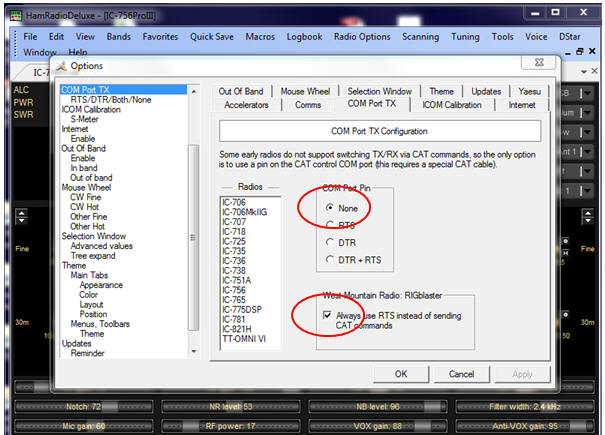
Task: Select TT-OMNI VI in the Radios list
Action: pyautogui.click(x=244, y=339)
